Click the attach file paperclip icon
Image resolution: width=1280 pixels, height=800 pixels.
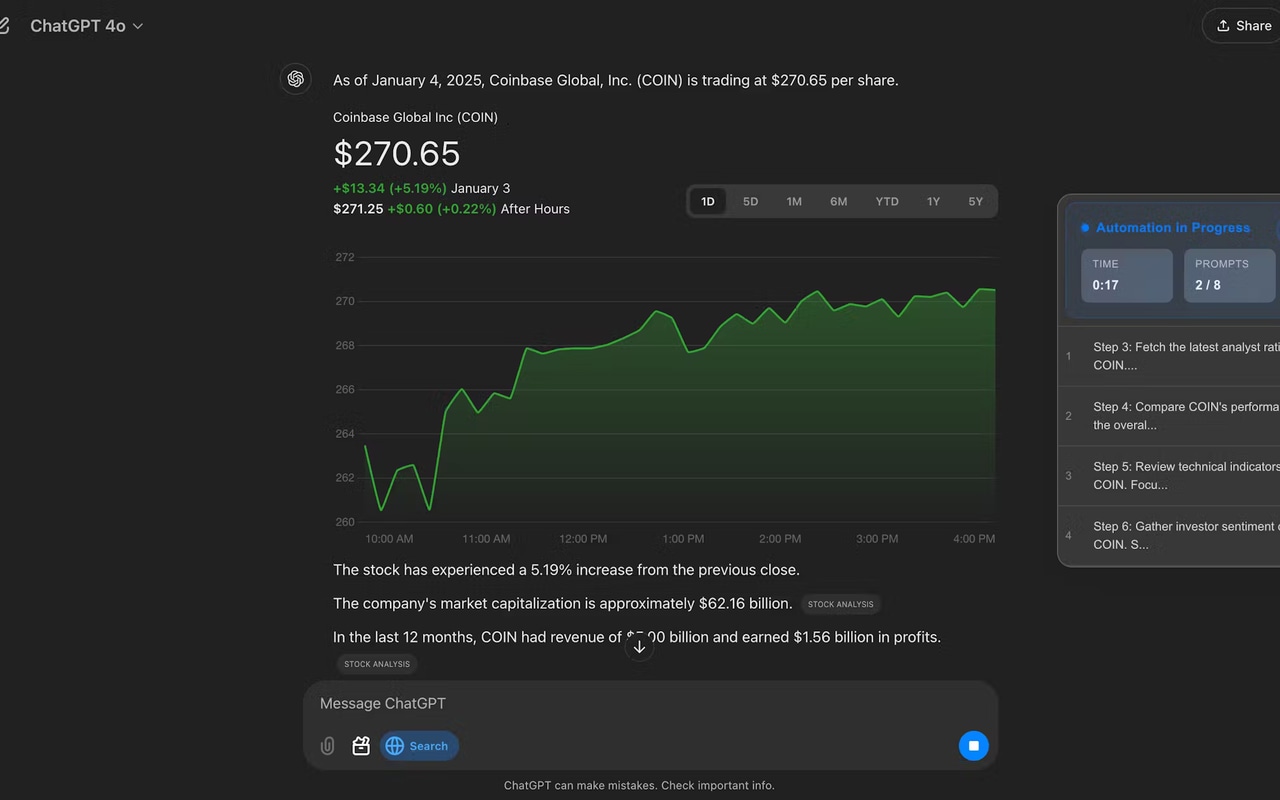click(327, 746)
